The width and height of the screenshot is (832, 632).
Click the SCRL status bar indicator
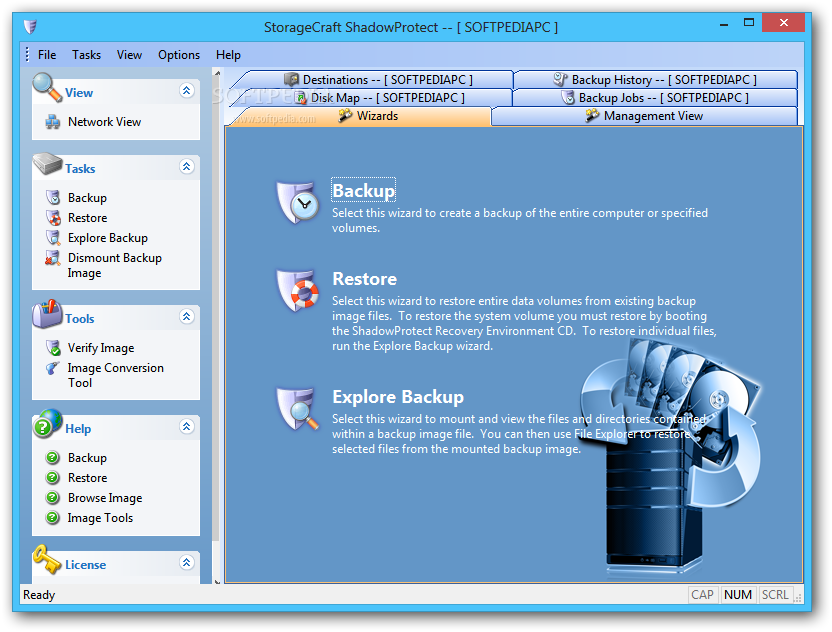pyautogui.click(x=775, y=595)
